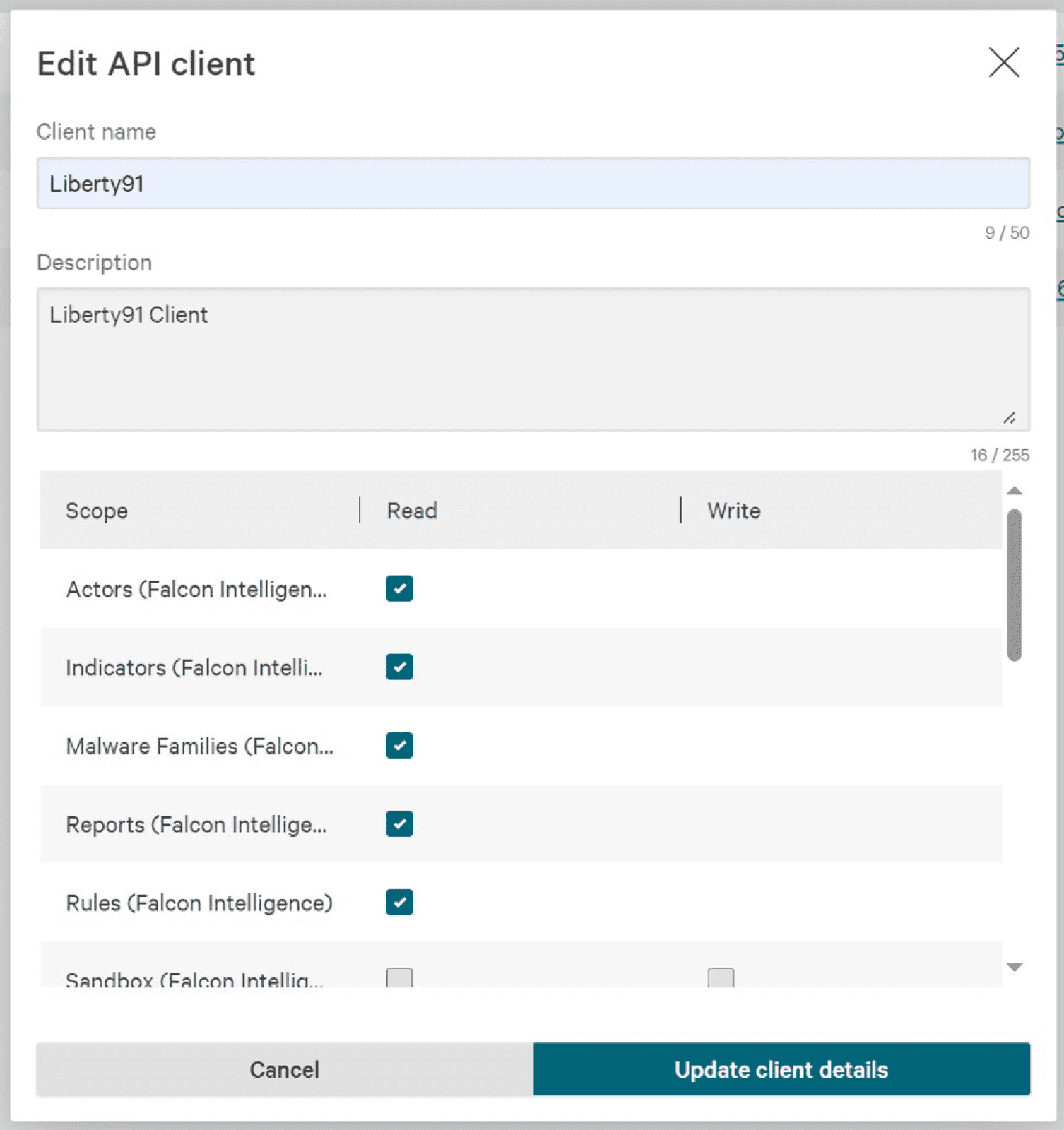Click the Cancel button

(x=285, y=1069)
